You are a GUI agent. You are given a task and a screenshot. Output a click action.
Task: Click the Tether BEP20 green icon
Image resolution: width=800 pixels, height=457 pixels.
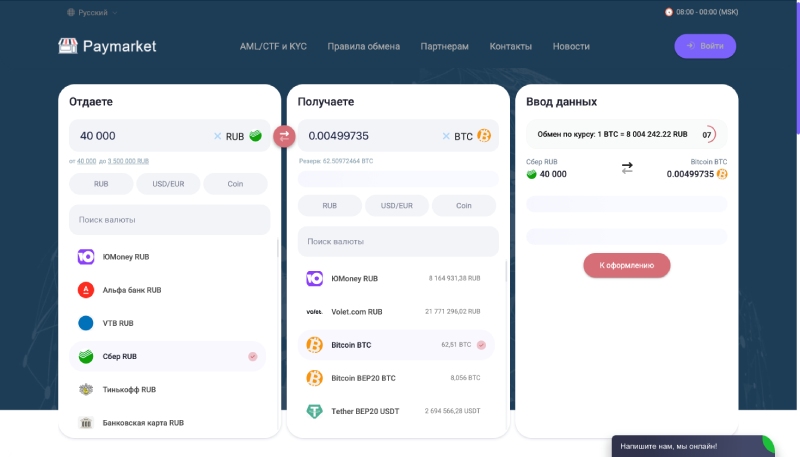tap(314, 411)
